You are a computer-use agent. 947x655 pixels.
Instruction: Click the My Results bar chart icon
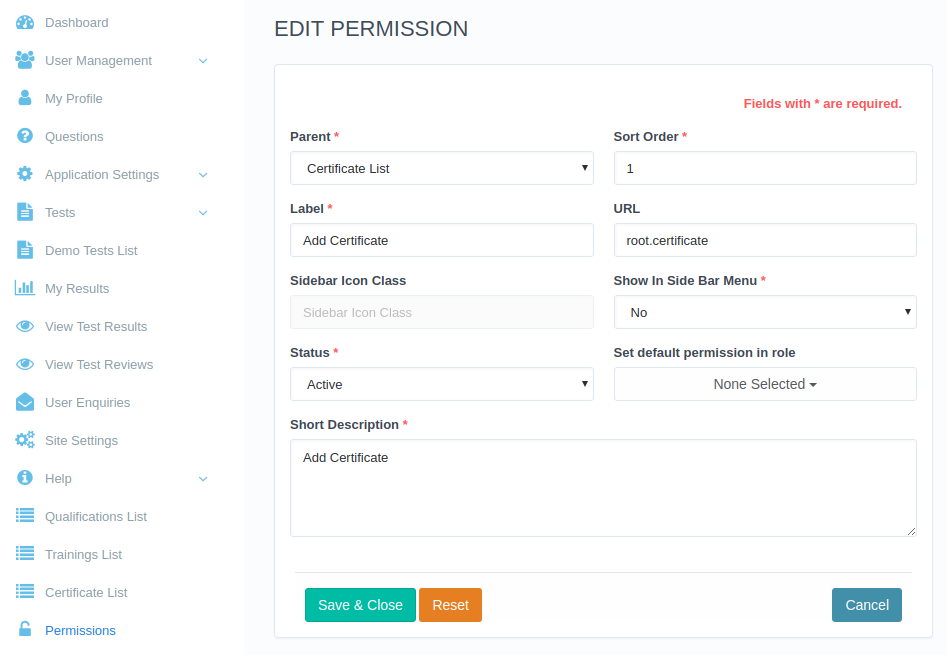coord(25,288)
